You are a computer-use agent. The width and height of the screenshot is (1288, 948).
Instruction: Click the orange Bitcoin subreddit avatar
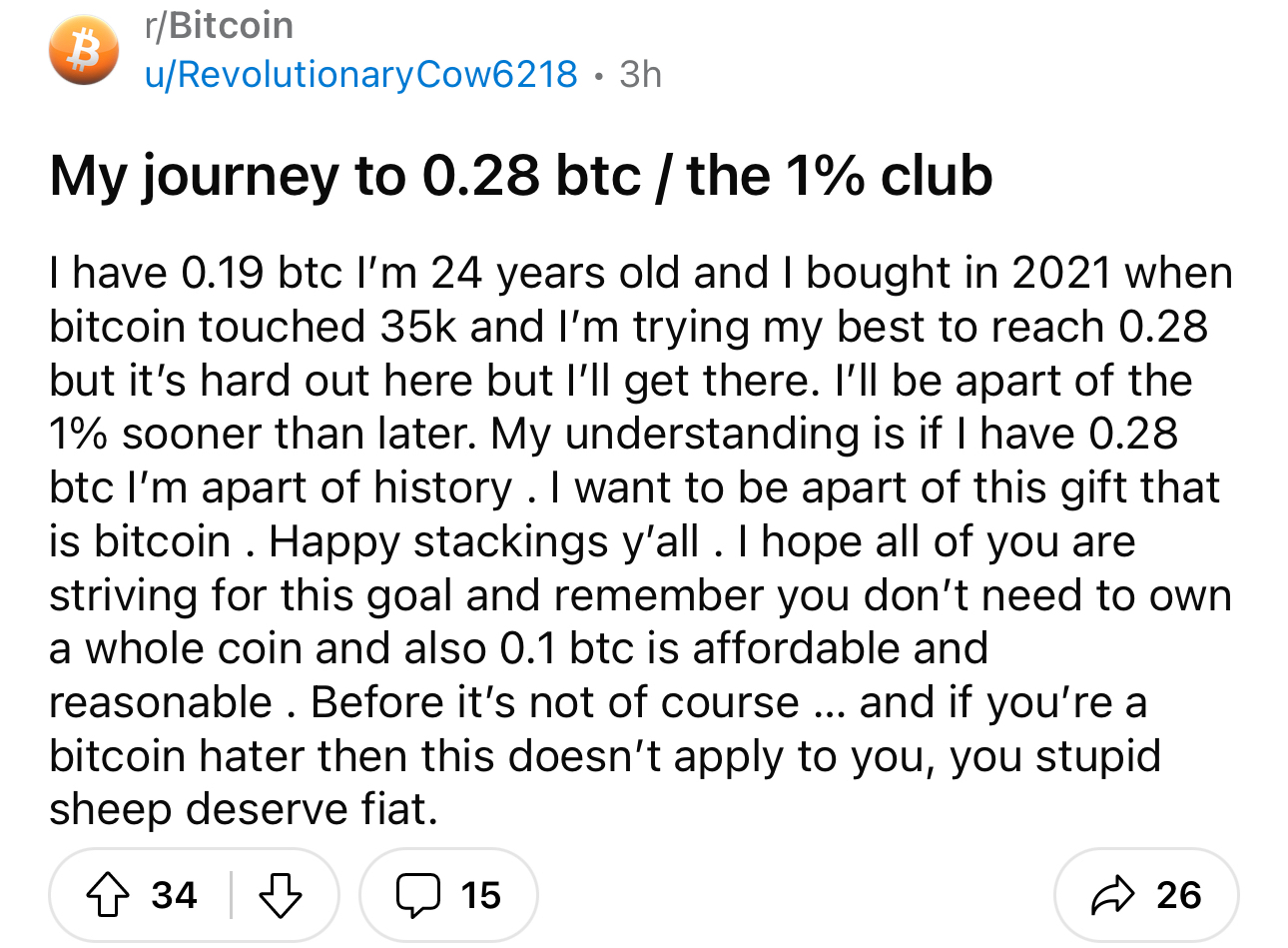pyautogui.click(x=84, y=50)
